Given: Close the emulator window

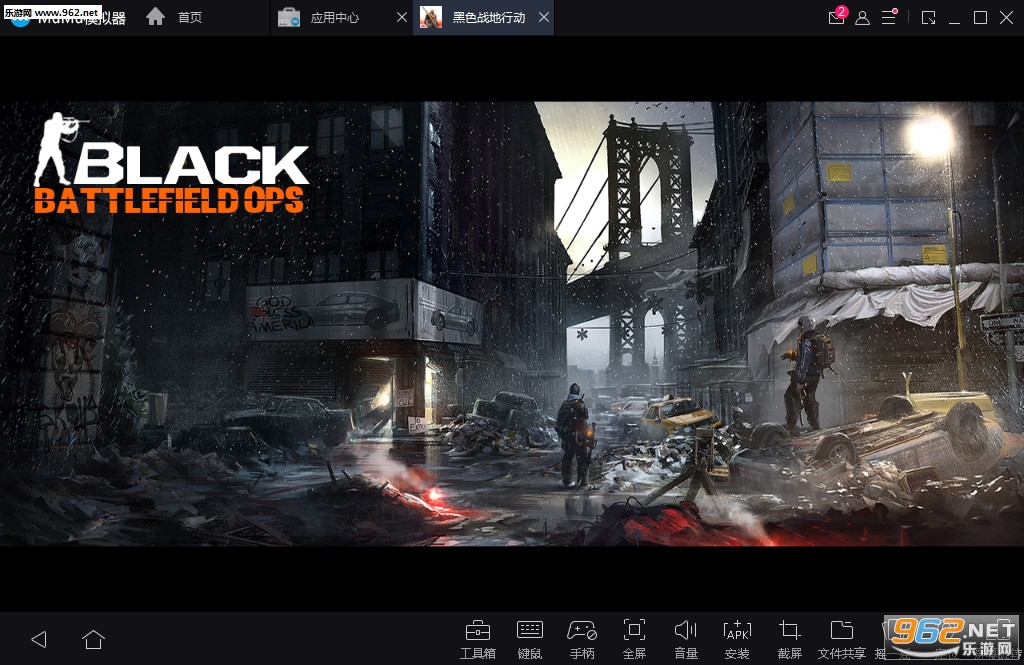Looking at the screenshot, I should pyautogui.click(x=1006, y=18).
